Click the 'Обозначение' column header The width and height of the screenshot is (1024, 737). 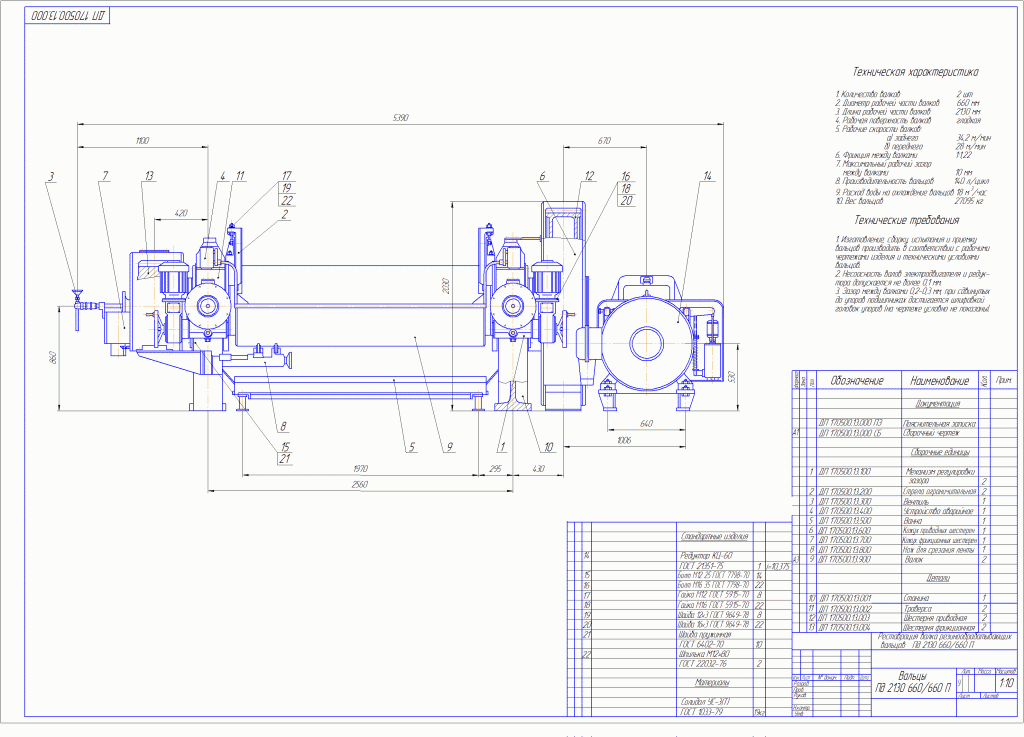pyautogui.click(x=857, y=381)
